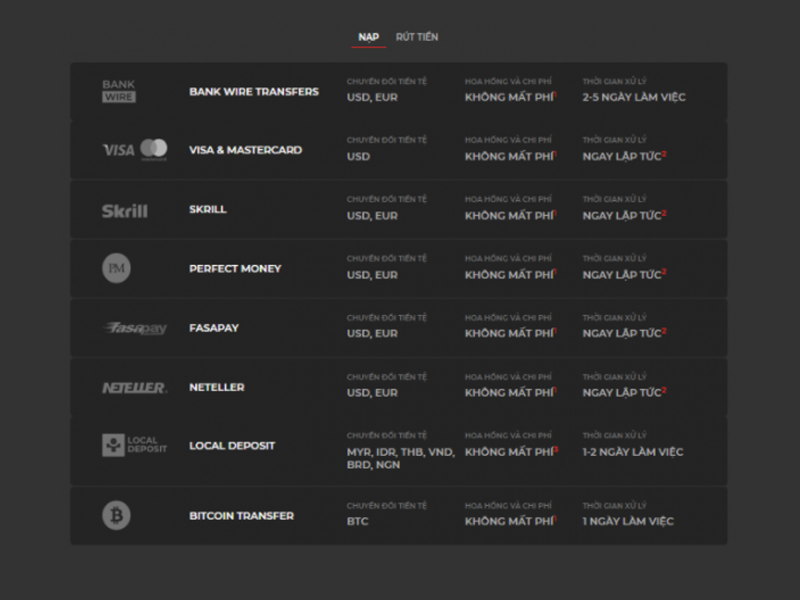Viewport: 800px width, 600px height.
Task: Click 'USD, EUR' in FasaPay row
Action: point(372,334)
